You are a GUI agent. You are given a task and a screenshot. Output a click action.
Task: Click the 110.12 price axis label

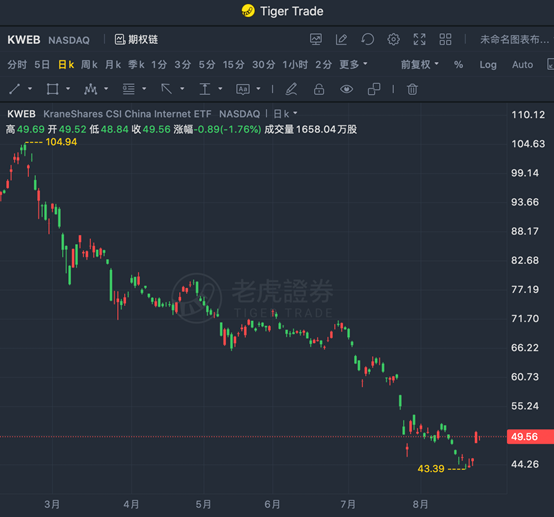tap(528, 114)
